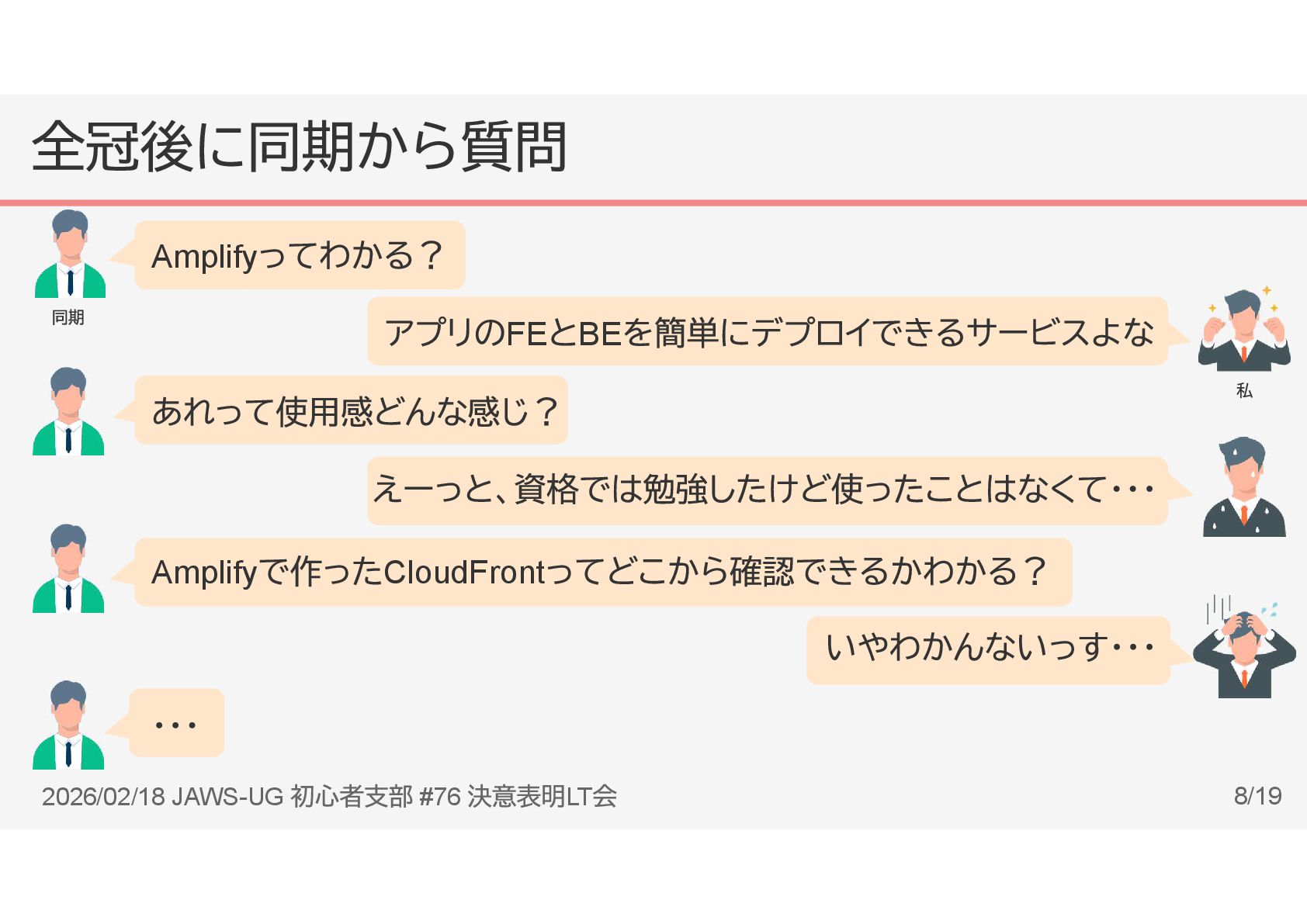Click the "8/19" page number
1307x924 pixels.
click(1257, 796)
